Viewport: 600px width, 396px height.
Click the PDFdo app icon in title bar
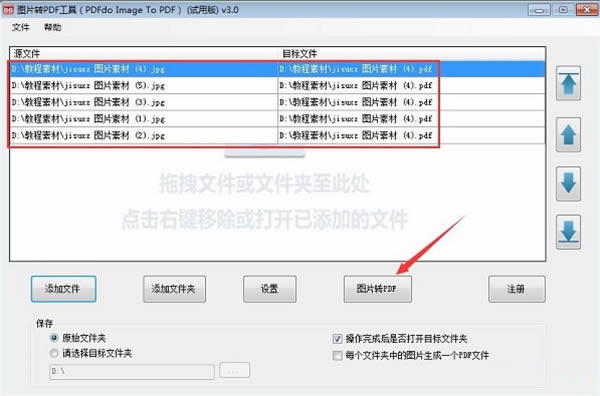[8, 10]
